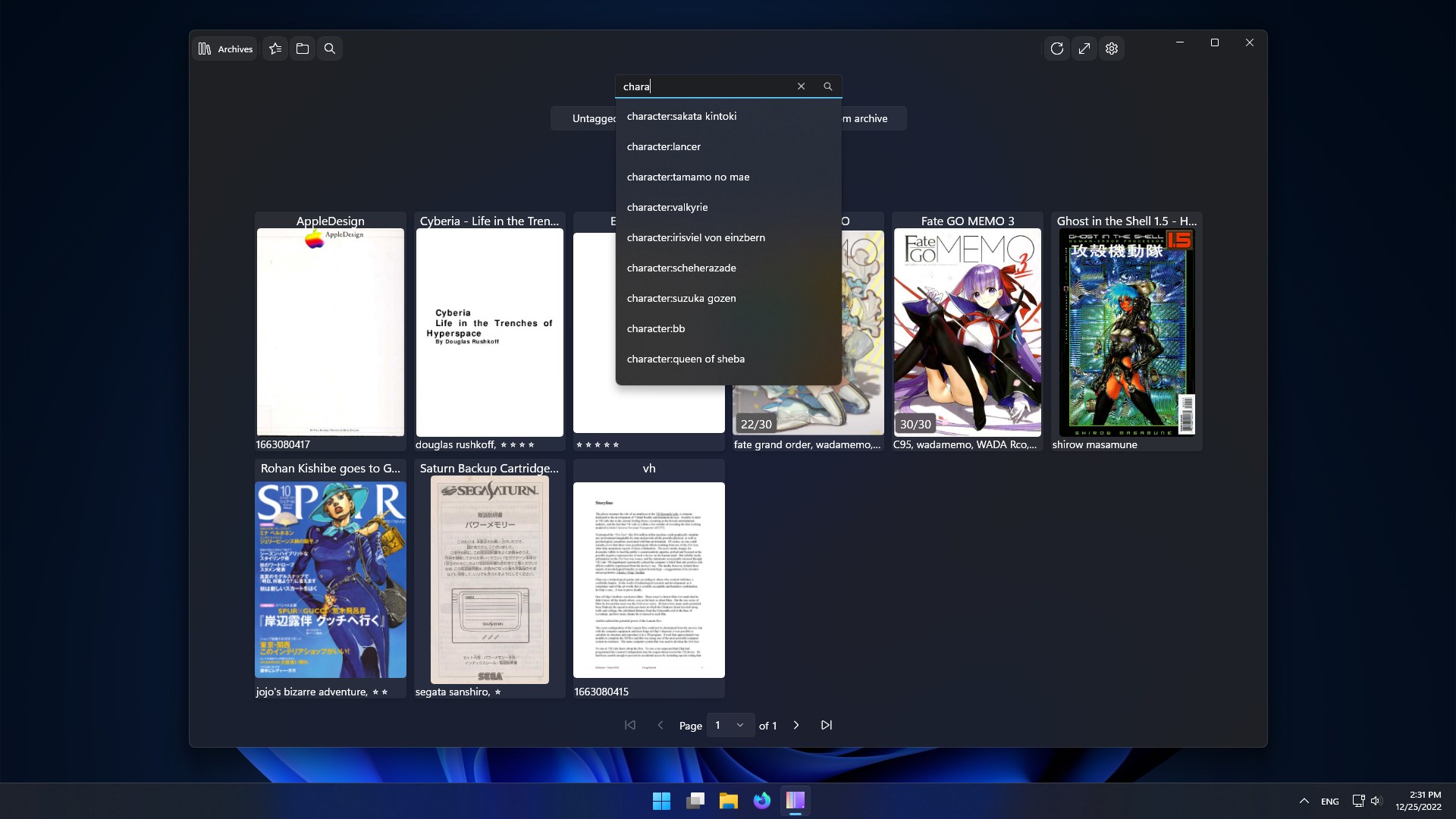
Task: Open the settings gear
Action: 1112,49
